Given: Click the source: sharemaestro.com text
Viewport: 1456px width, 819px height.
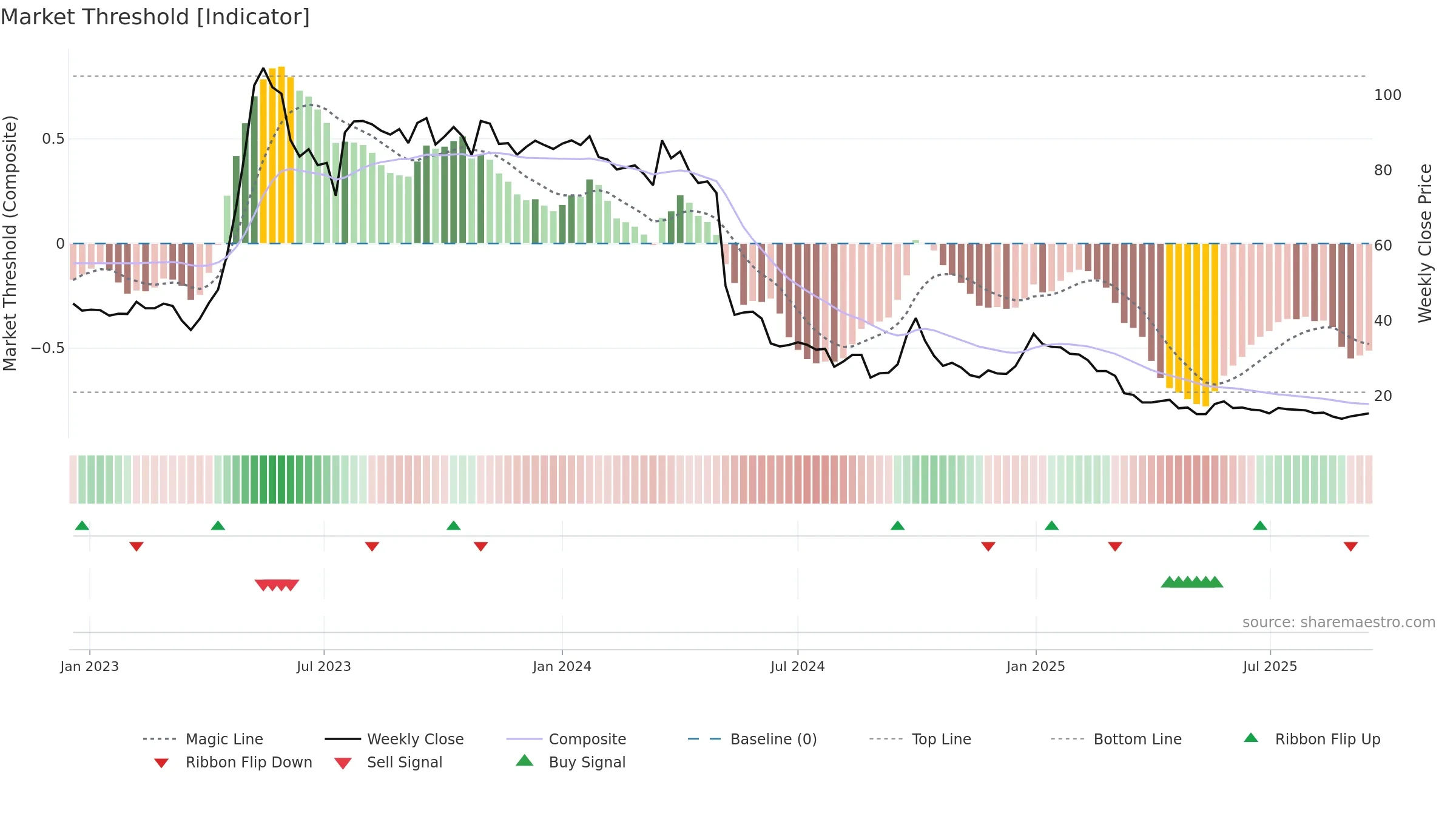Looking at the screenshot, I should 1339,622.
